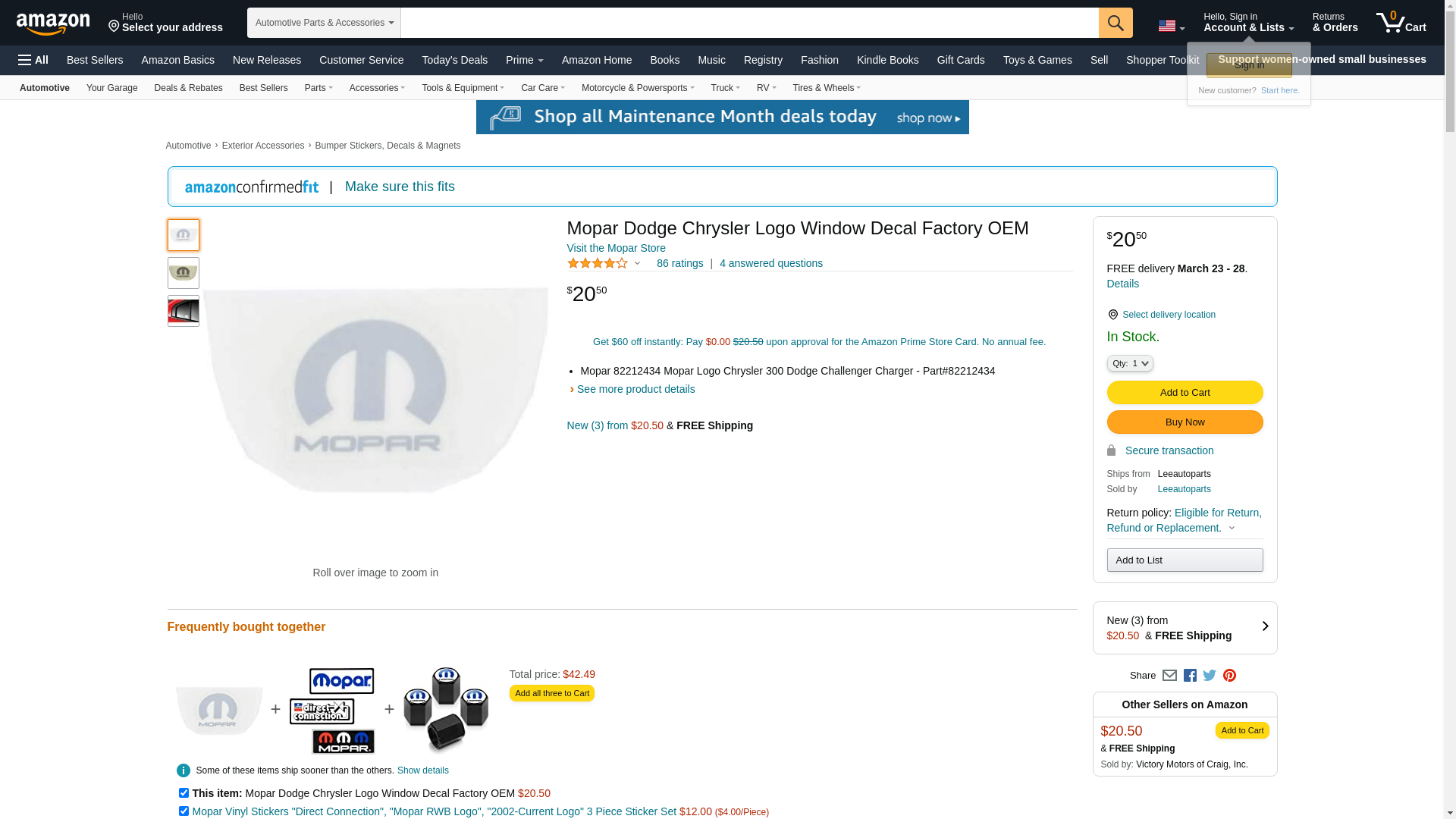Viewport: 1456px width, 819px height.
Task: Open the shopping cart icon
Action: pyautogui.click(x=1401, y=23)
